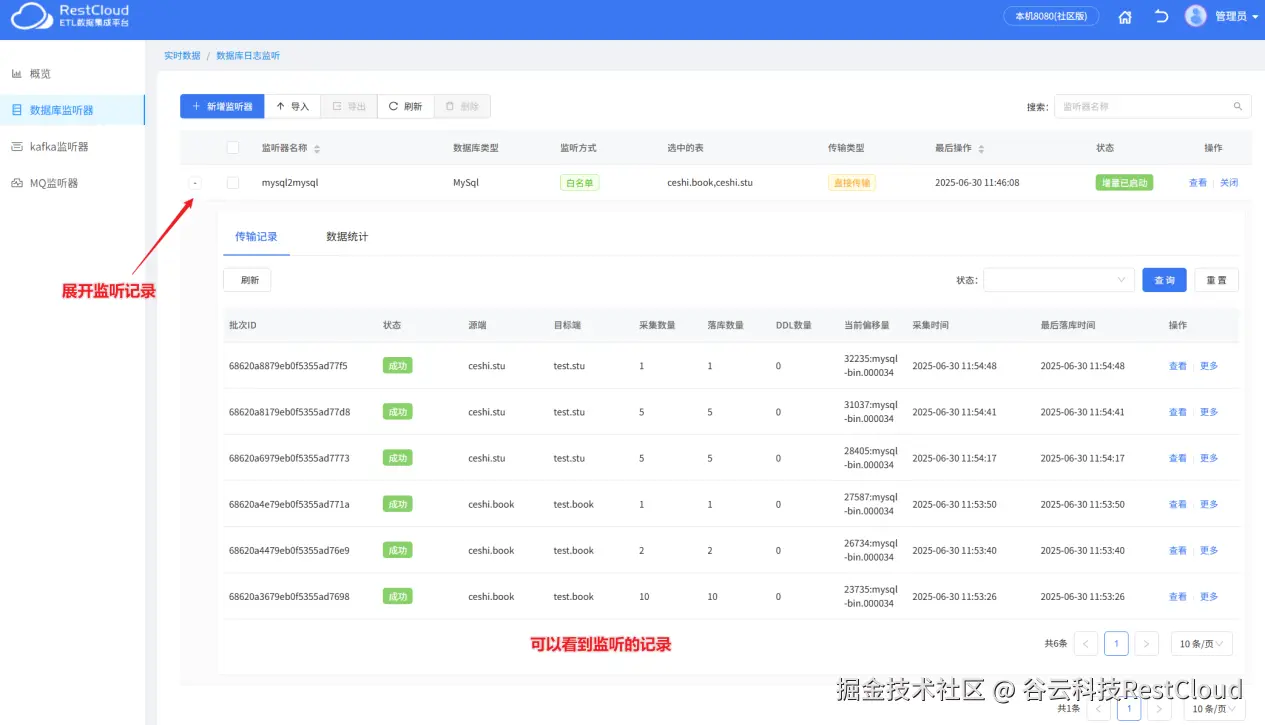1265x725 pixels.
Task: Click 新增监听器 button
Action: [x=222, y=106]
